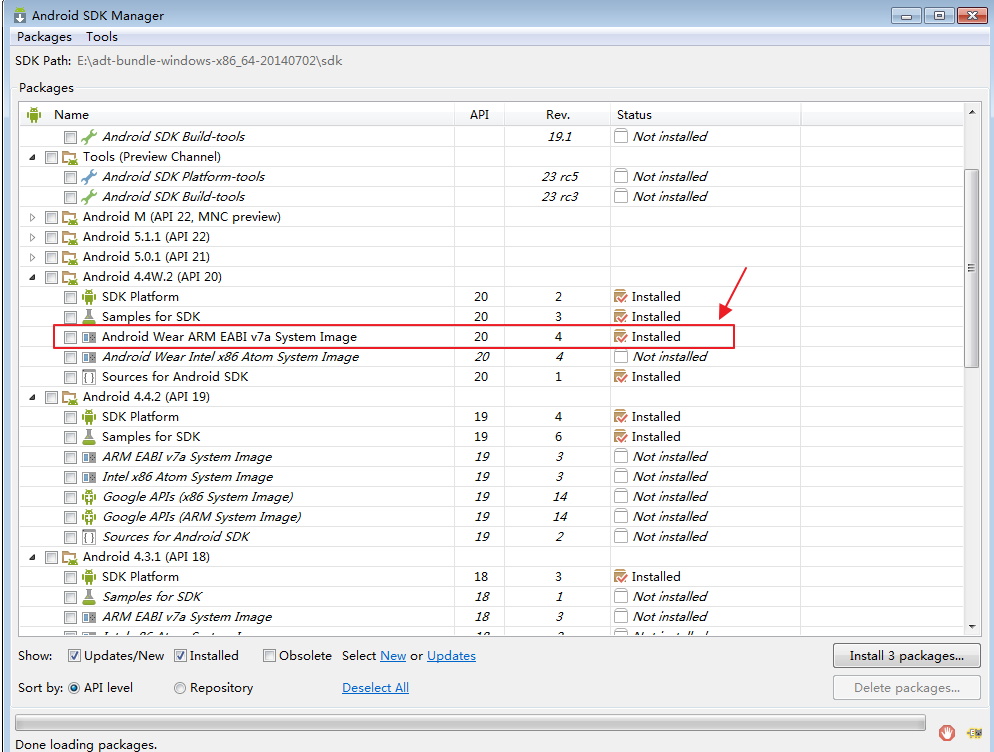Collapse the Android 4.4.2 (API 19) group
Image resolution: width=994 pixels, height=752 pixels.
click(32, 398)
